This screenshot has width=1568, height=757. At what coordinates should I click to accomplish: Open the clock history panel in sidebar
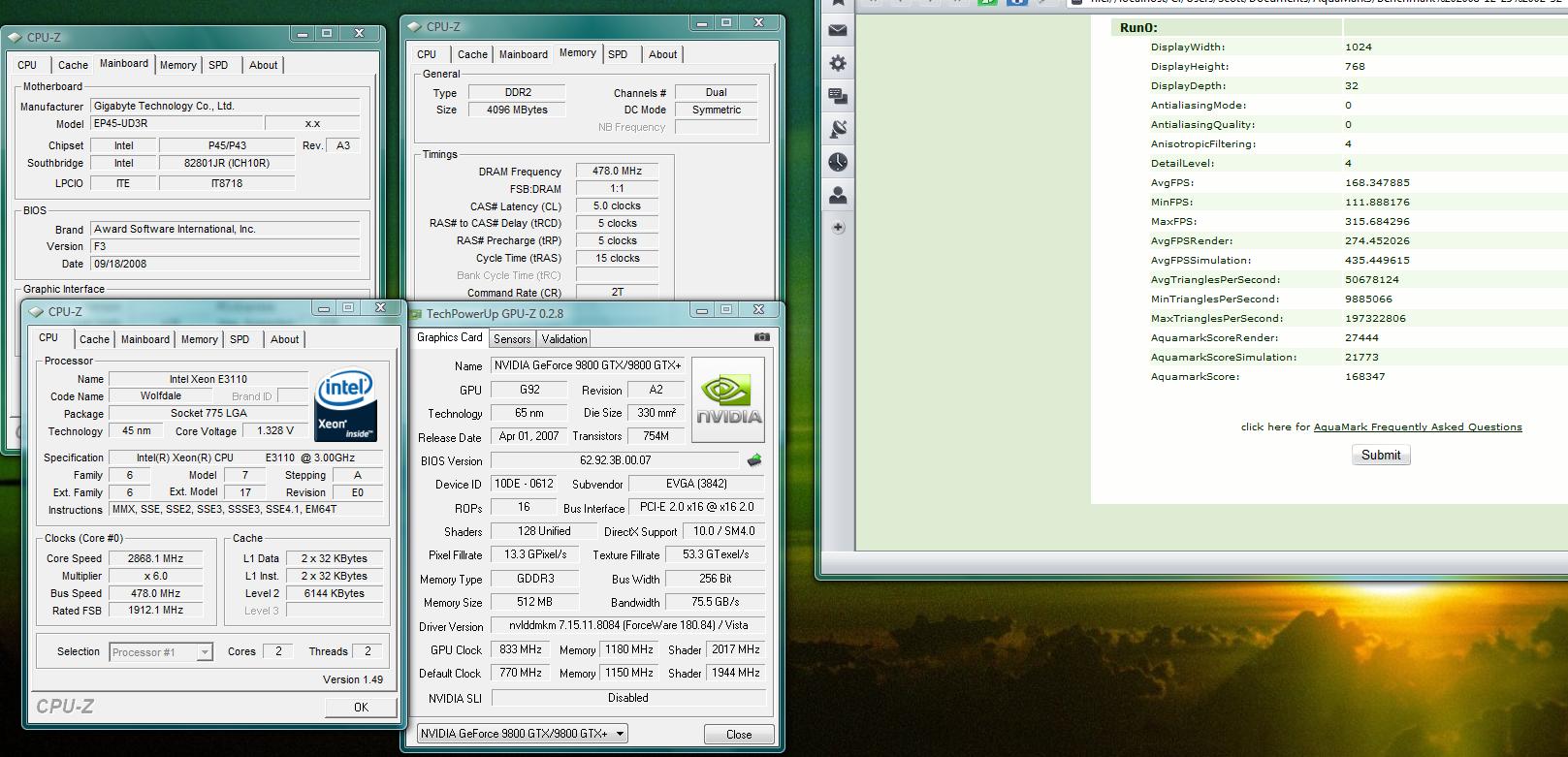(839, 162)
